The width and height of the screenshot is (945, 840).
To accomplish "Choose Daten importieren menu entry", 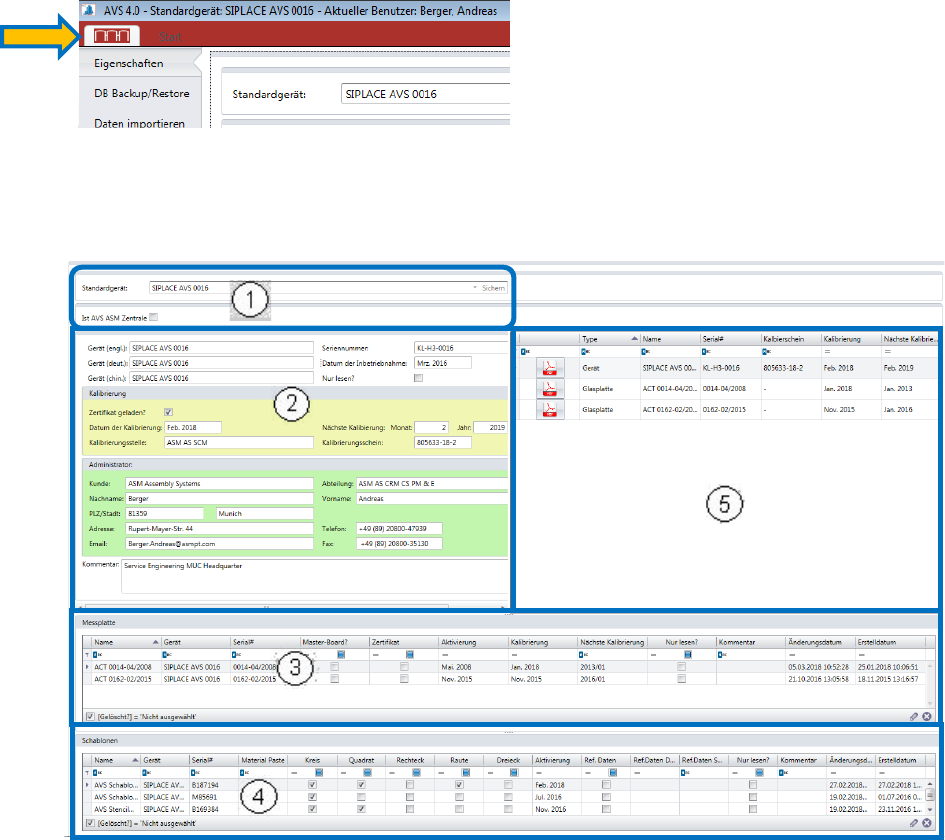I will [139, 123].
